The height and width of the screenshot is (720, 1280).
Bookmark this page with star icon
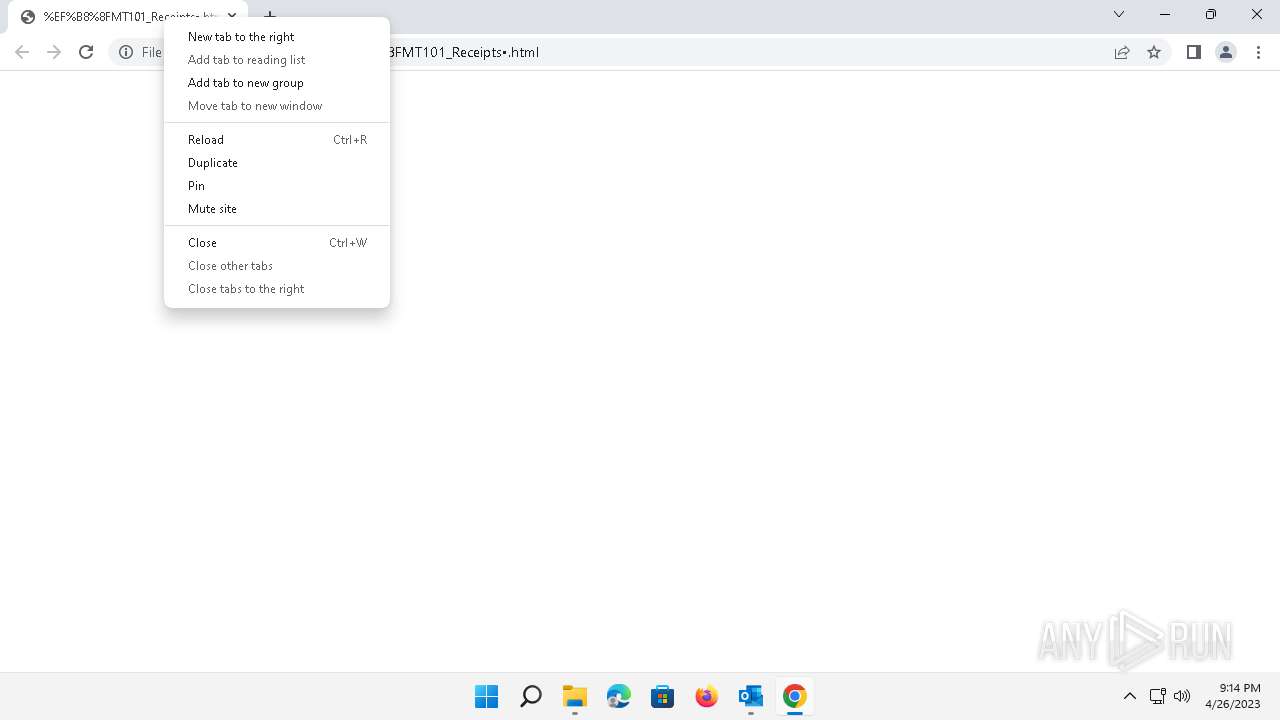point(1154,52)
